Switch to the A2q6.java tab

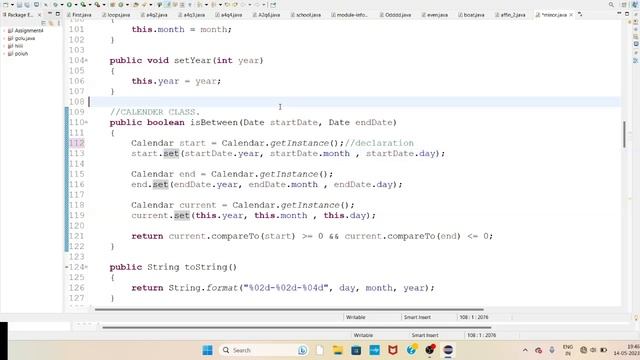(266, 15)
